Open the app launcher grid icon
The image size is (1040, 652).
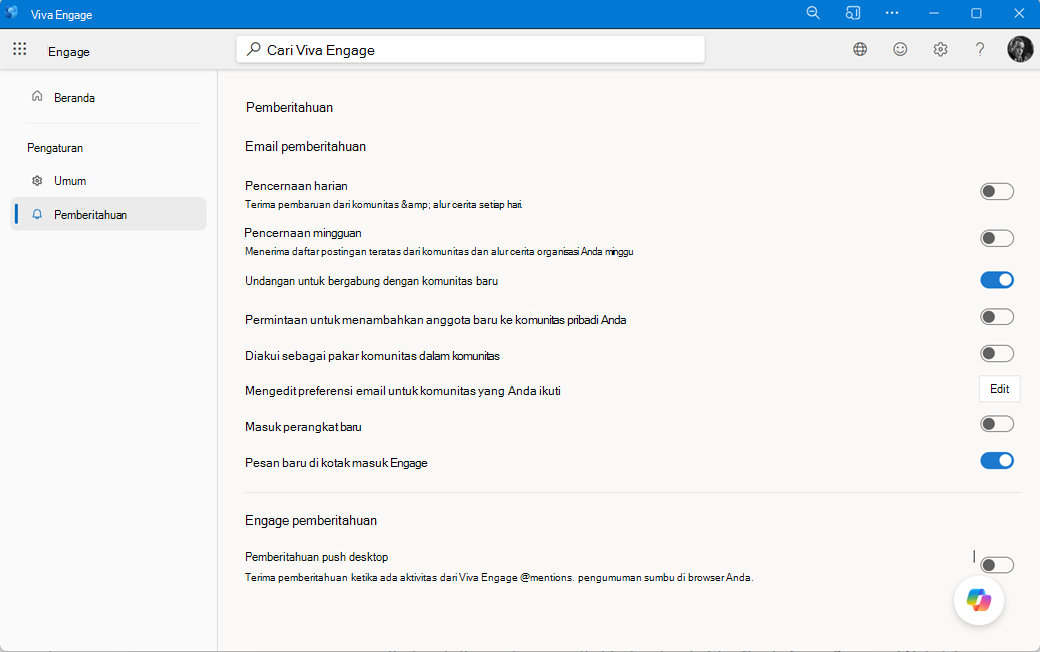click(20, 48)
